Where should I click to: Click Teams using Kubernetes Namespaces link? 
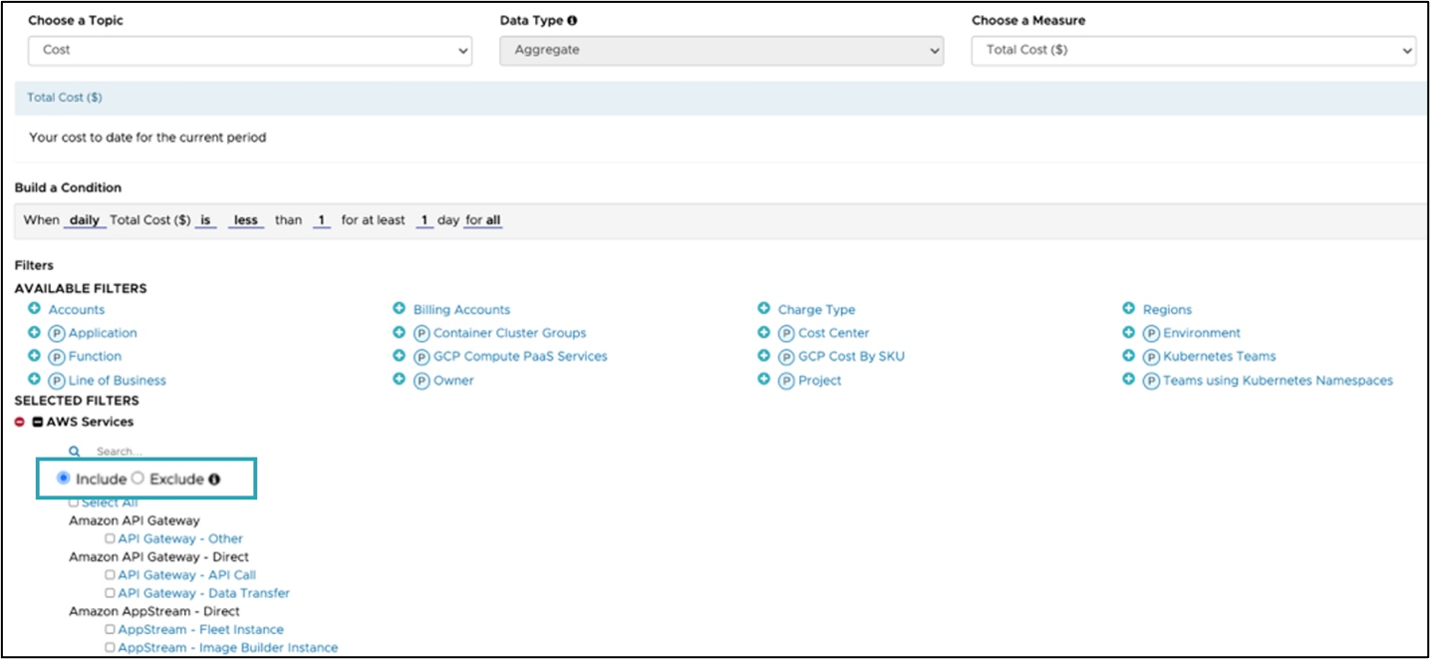[x=1278, y=380]
